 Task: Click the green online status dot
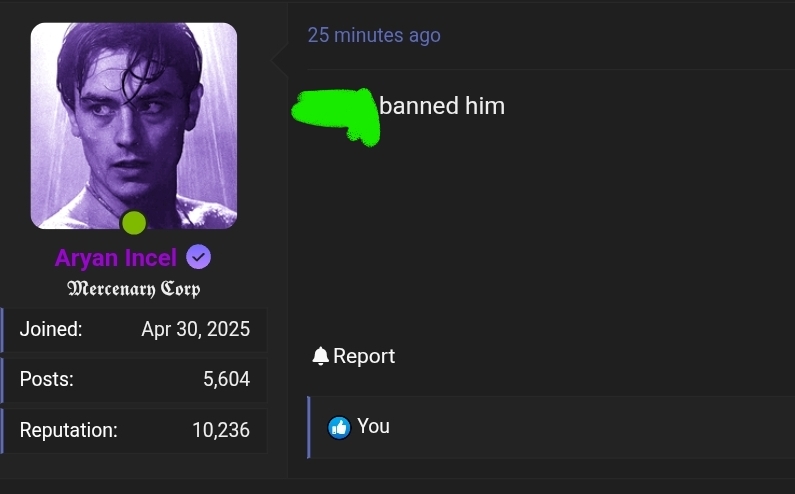point(134,223)
